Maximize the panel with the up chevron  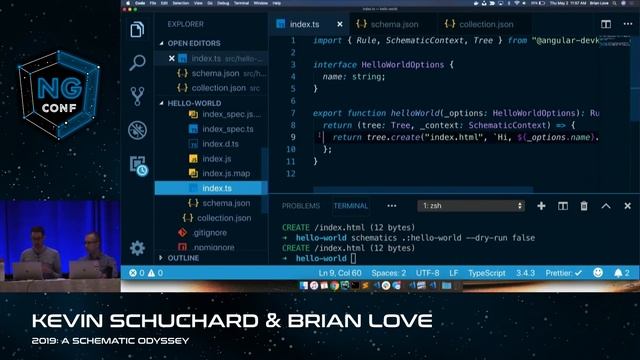606,206
